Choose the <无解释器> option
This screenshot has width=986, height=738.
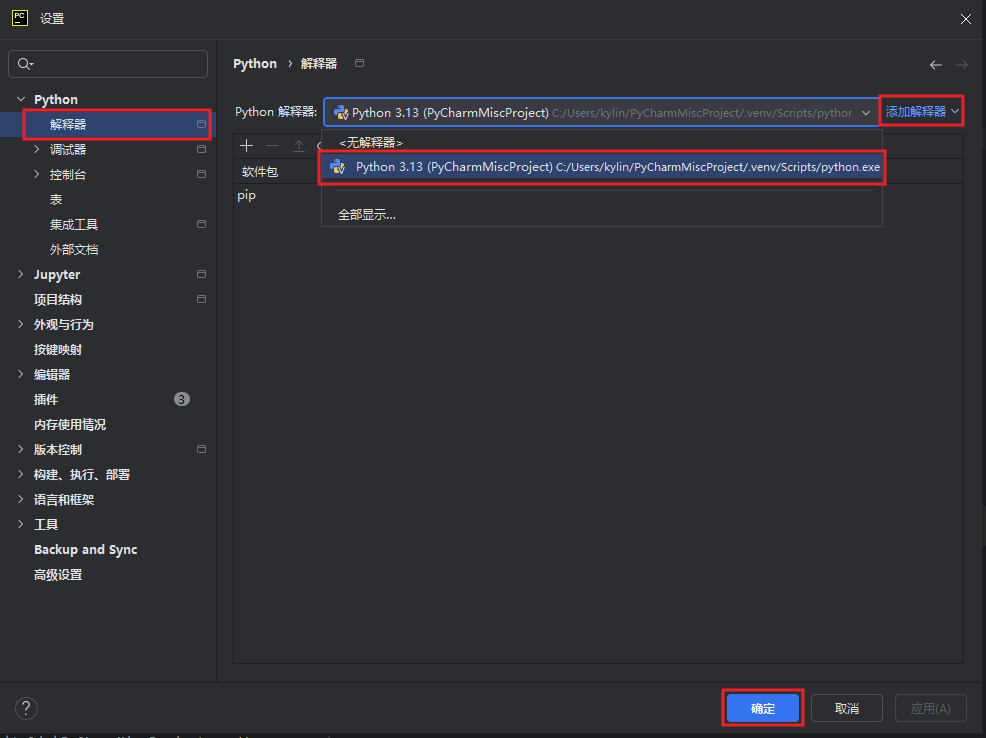pos(370,143)
